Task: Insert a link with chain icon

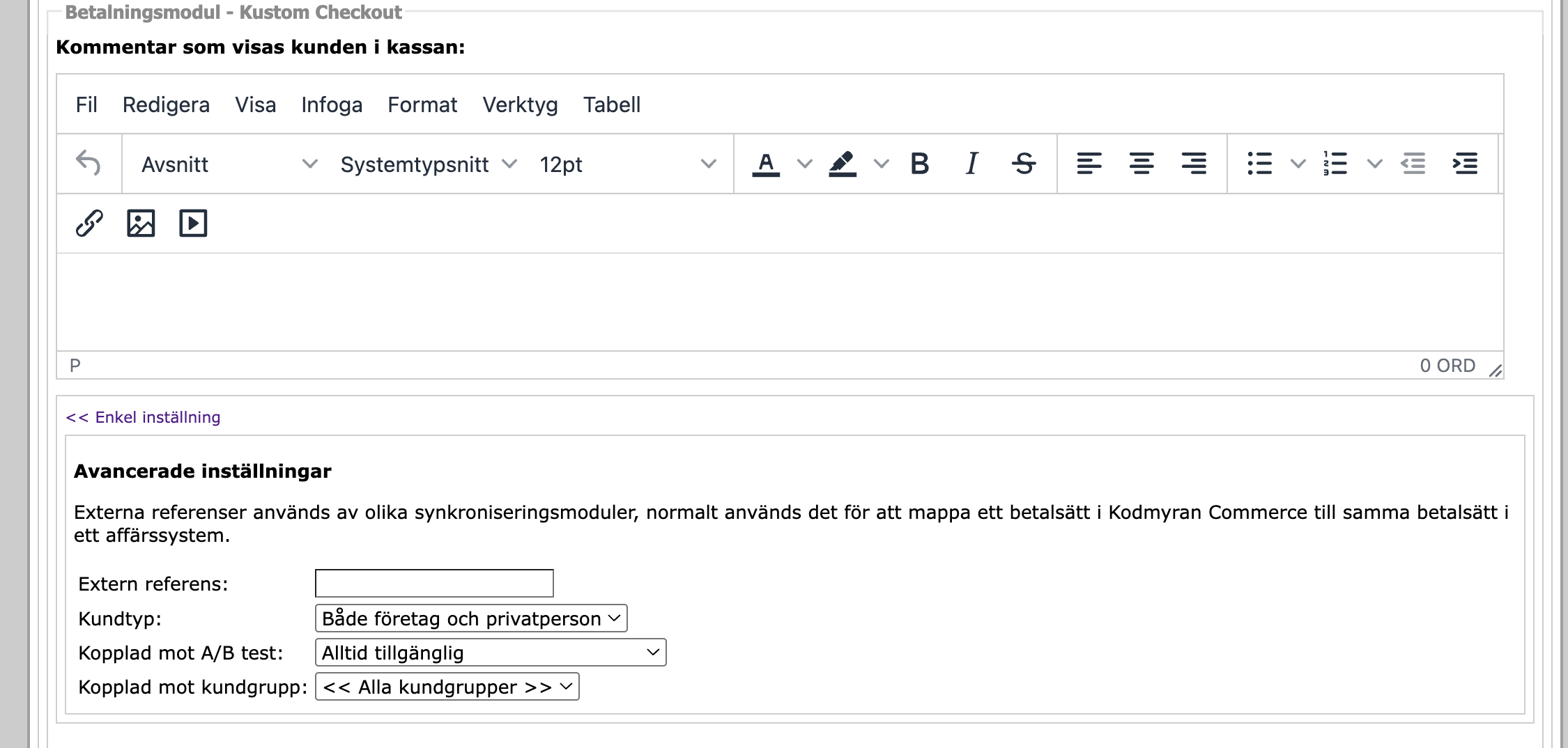Action: 89,224
